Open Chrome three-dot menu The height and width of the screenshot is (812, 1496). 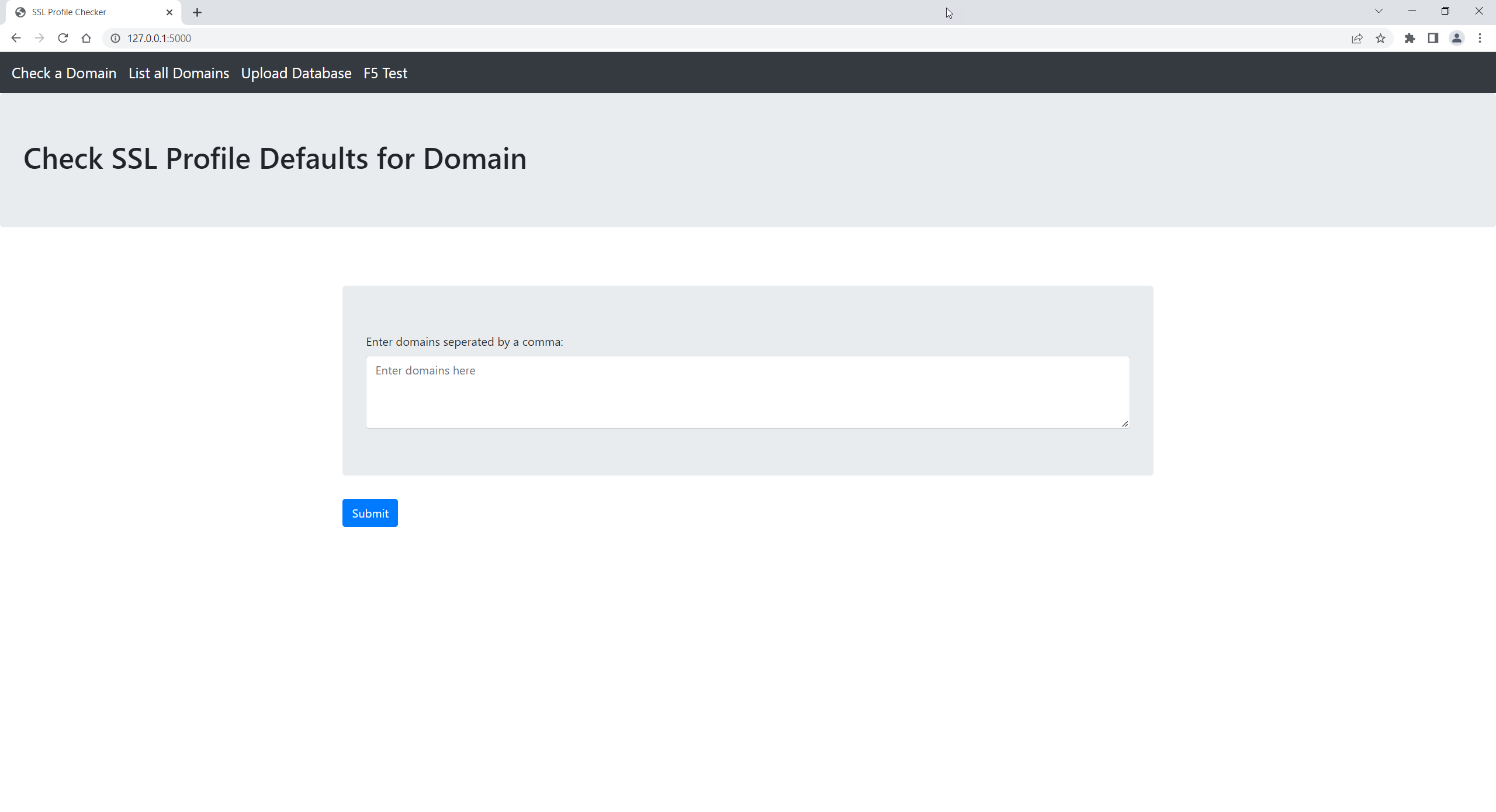tap(1480, 38)
